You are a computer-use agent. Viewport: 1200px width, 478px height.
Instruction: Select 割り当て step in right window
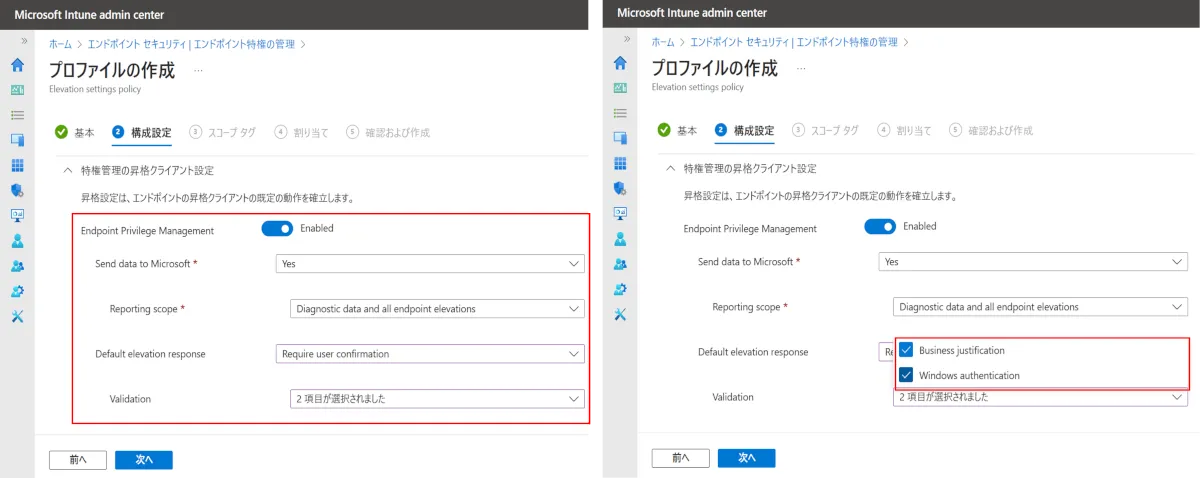point(904,130)
